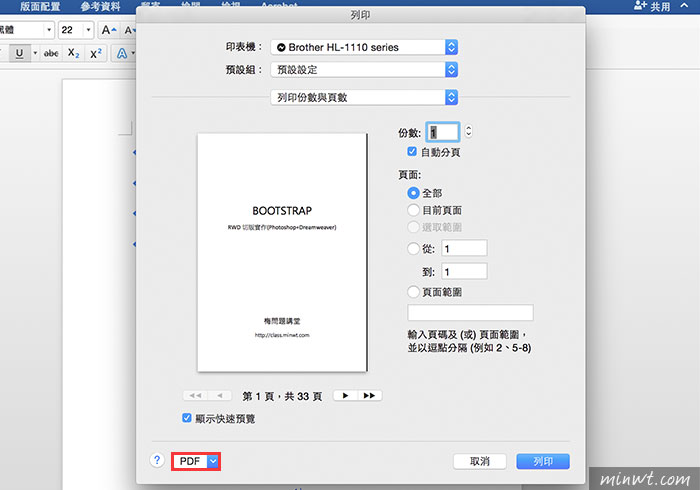Open the 印表機 printer dropdown

point(364,47)
